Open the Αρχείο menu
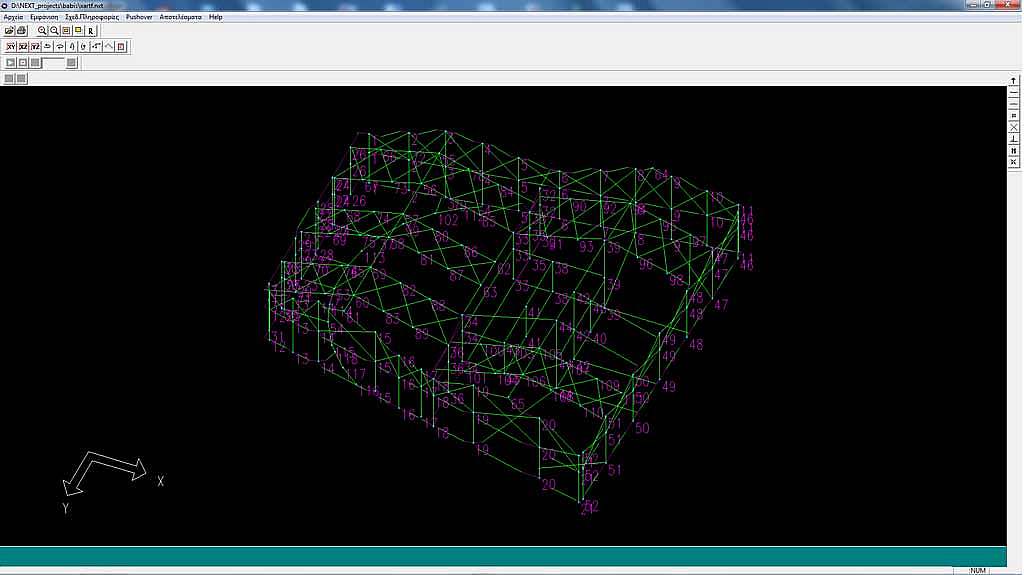Viewport: 1024px width, 575px height. click(x=13, y=17)
